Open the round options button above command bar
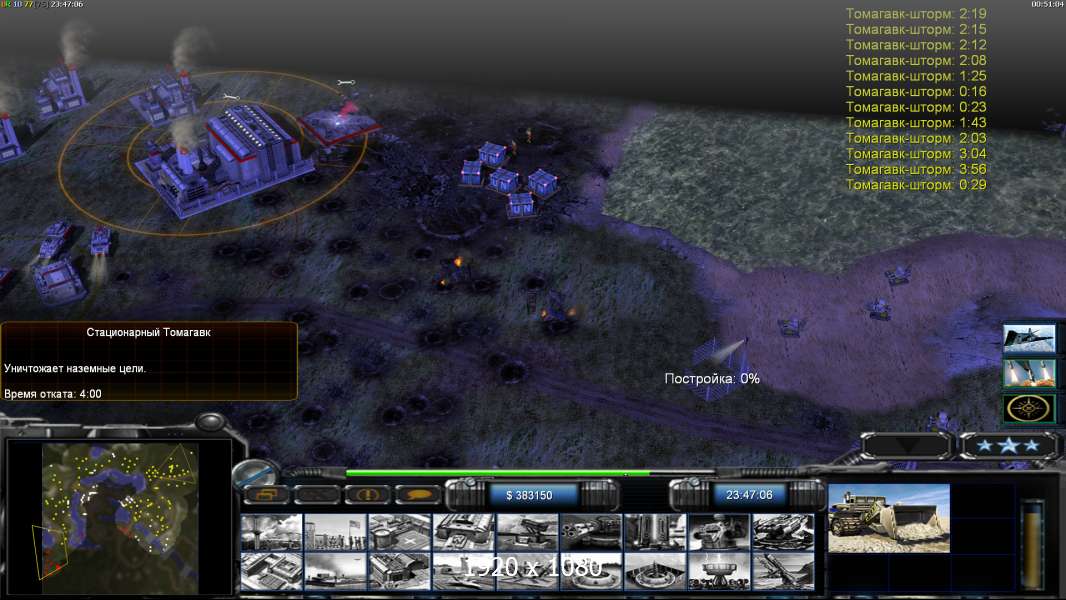Screen dimensions: 1066x600 [255, 474]
